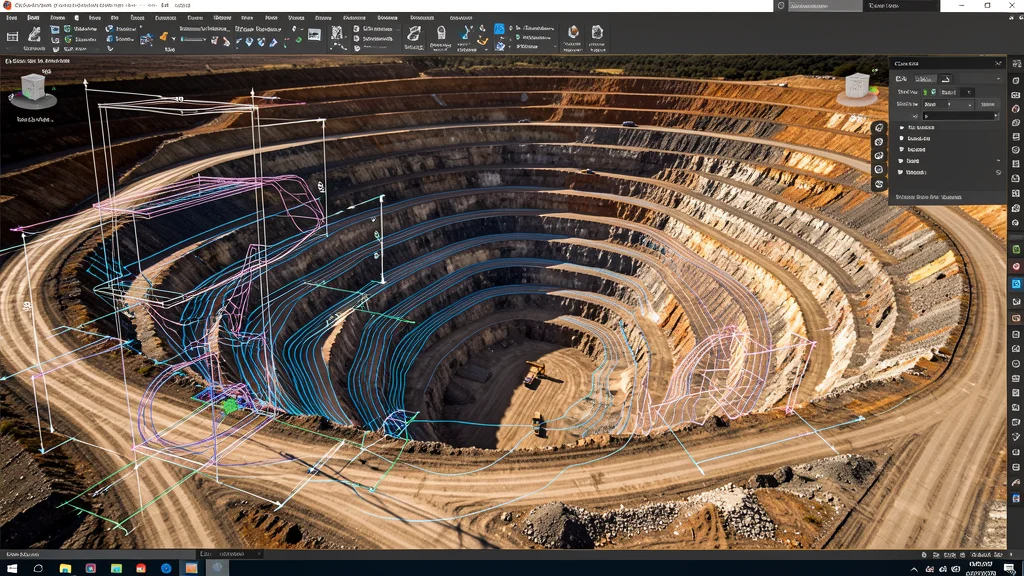Maximize the application window
The image size is (1024, 576).
coord(987,5)
